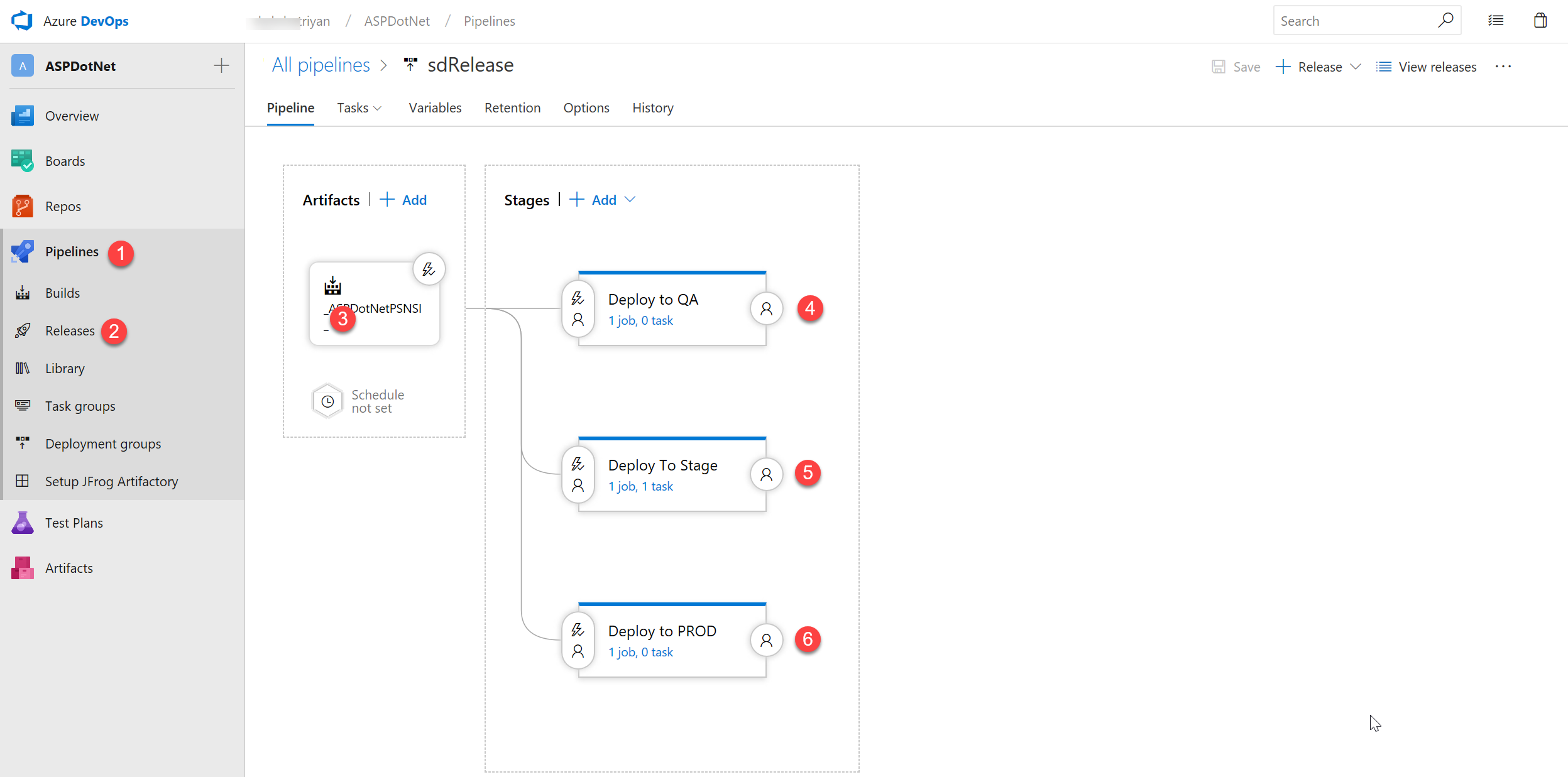Open the more actions ellipsis menu

1503,67
